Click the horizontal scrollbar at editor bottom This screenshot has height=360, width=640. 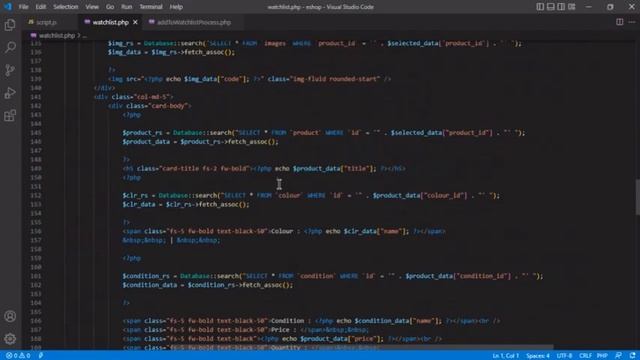(x=288, y=348)
